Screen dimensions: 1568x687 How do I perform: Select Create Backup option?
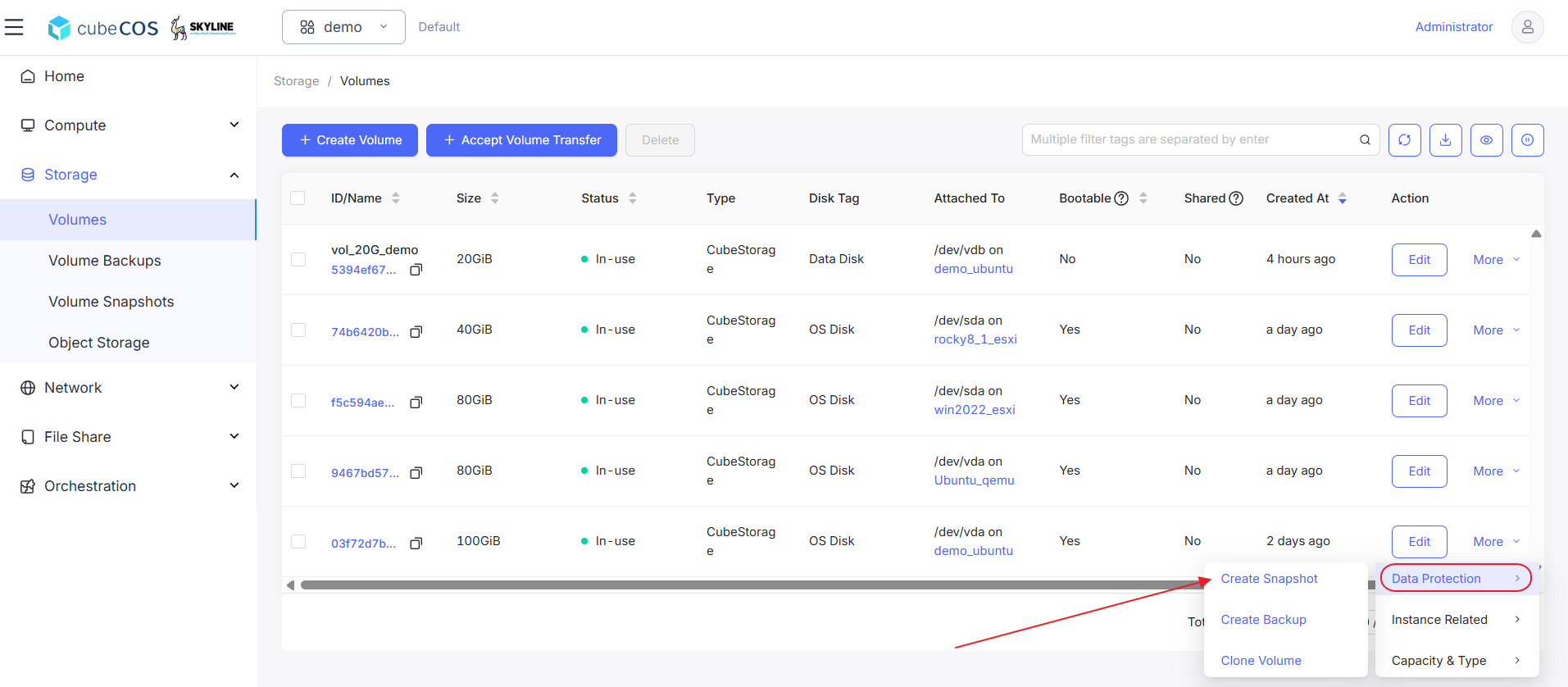1263,620
